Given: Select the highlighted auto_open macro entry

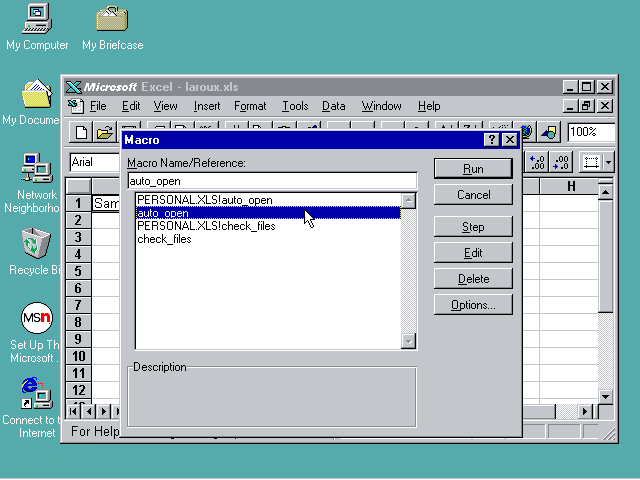Looking at the screenshot, I should (269, 213).
